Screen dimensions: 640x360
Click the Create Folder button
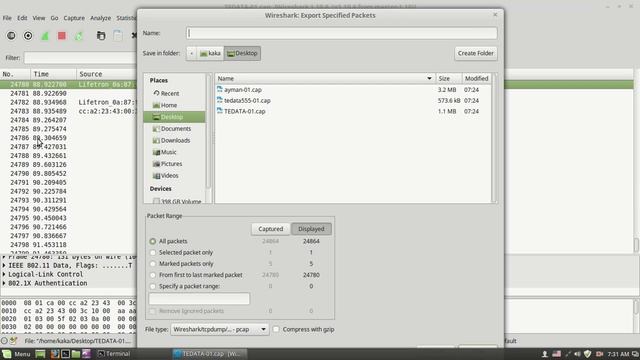tap(476, 53)
